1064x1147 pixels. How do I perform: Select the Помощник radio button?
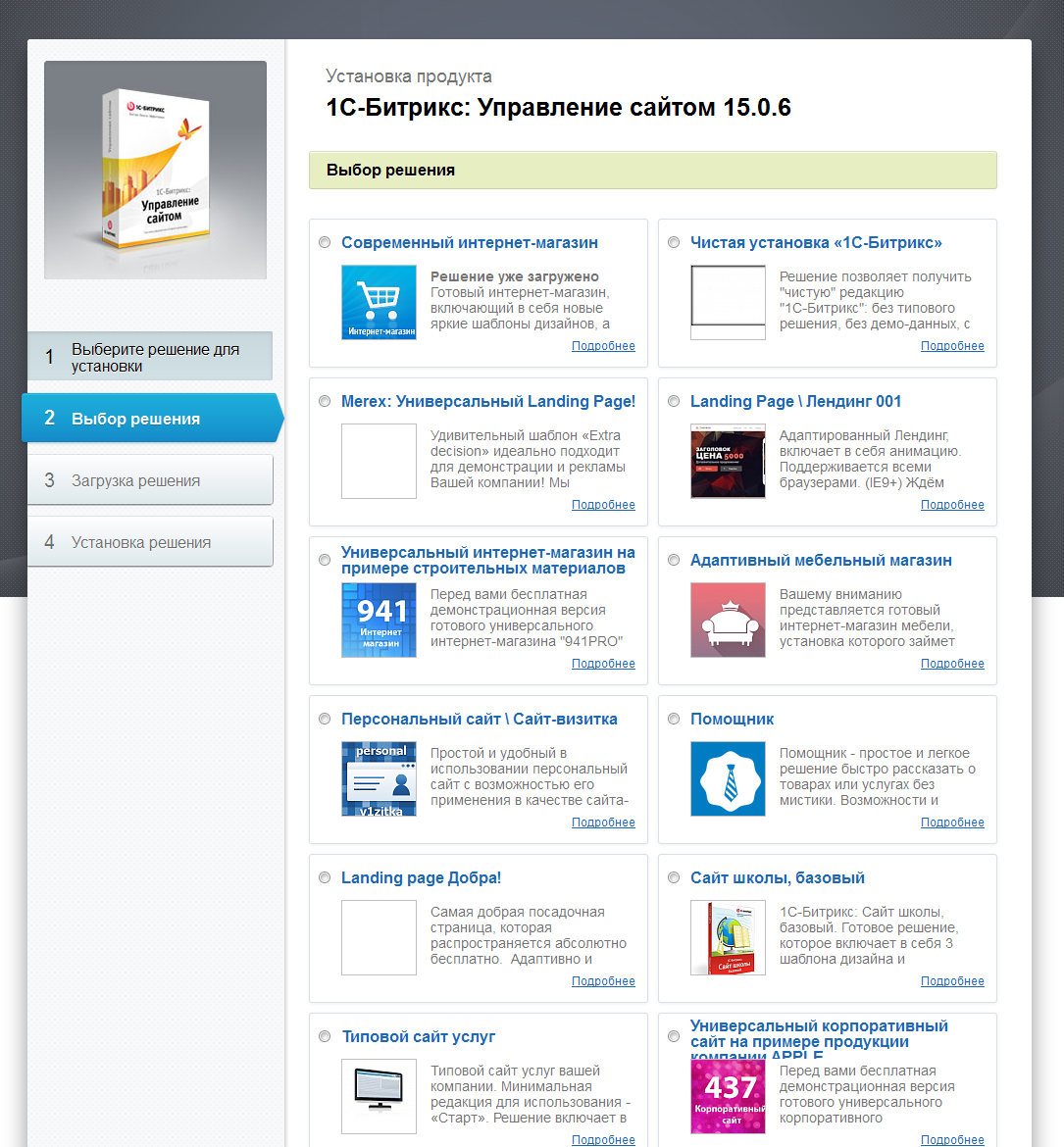674,719
